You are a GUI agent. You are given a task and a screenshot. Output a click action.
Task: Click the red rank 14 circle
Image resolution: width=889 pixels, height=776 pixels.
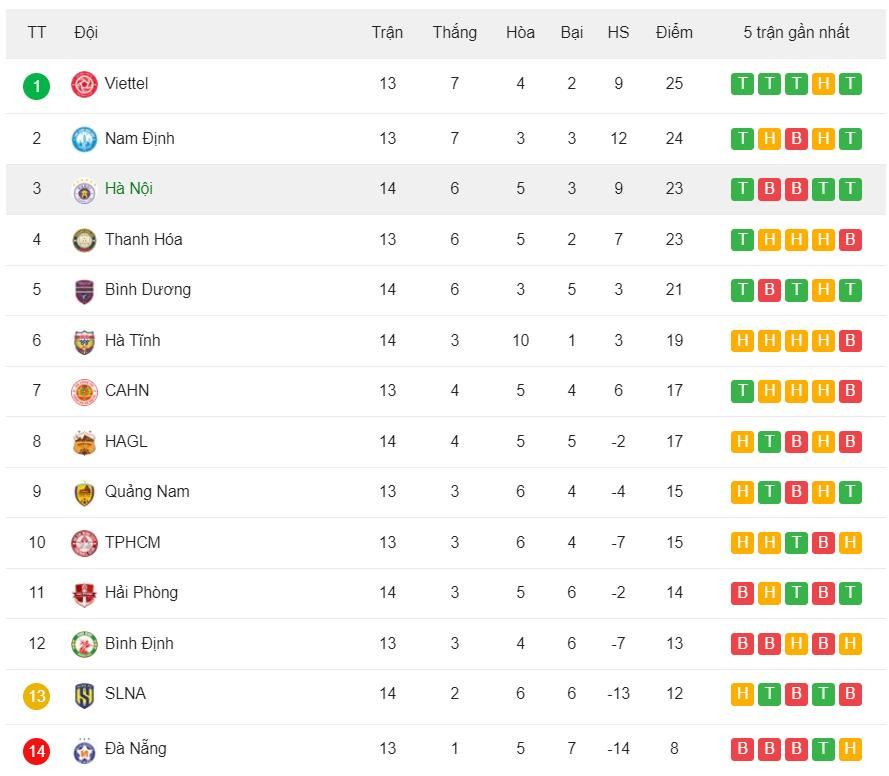(37, 750)
